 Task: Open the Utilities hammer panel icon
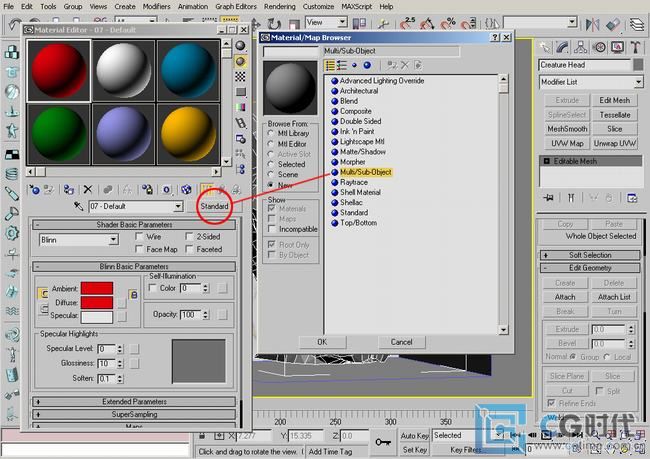click(635, 47)
